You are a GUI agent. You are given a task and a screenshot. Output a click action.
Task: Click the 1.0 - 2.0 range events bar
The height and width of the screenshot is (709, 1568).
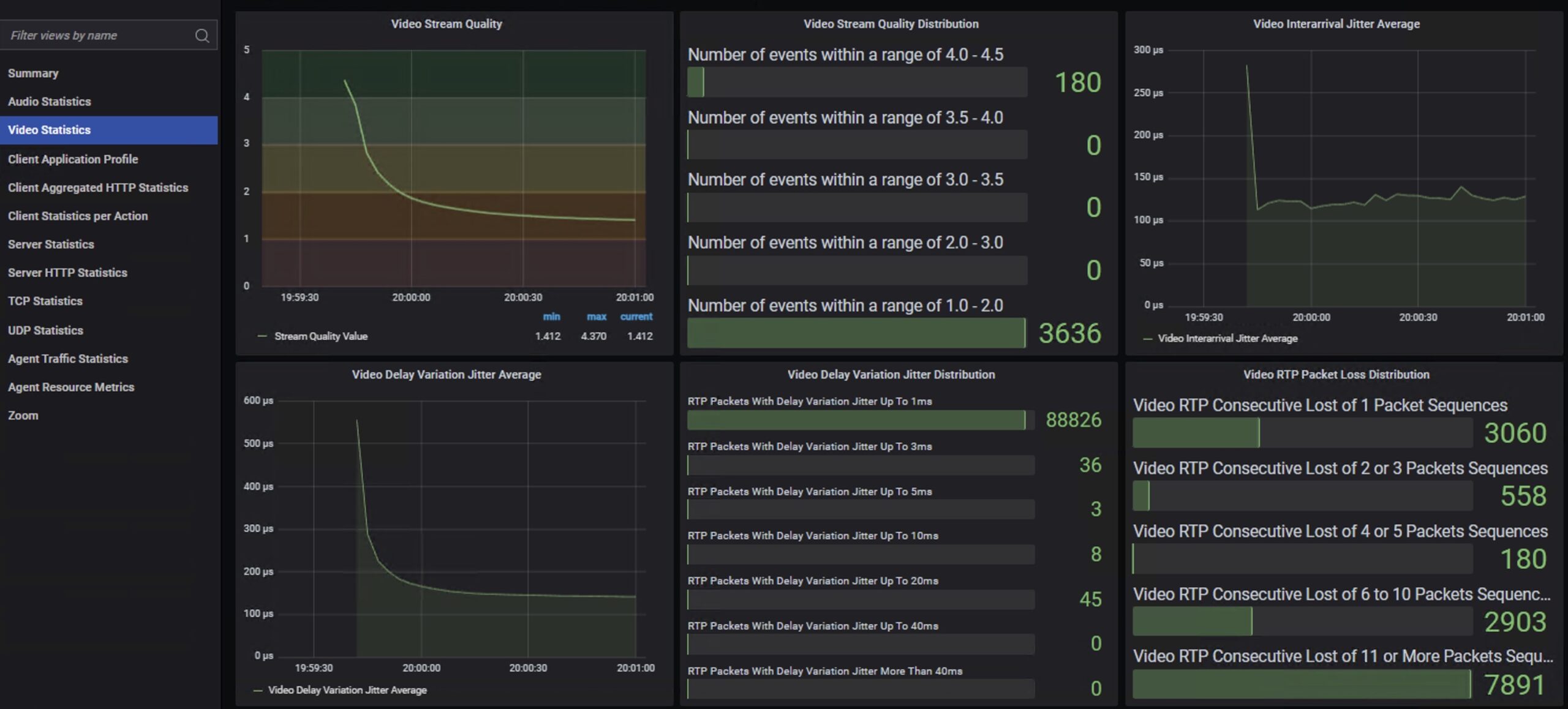(x=856, y=334)
